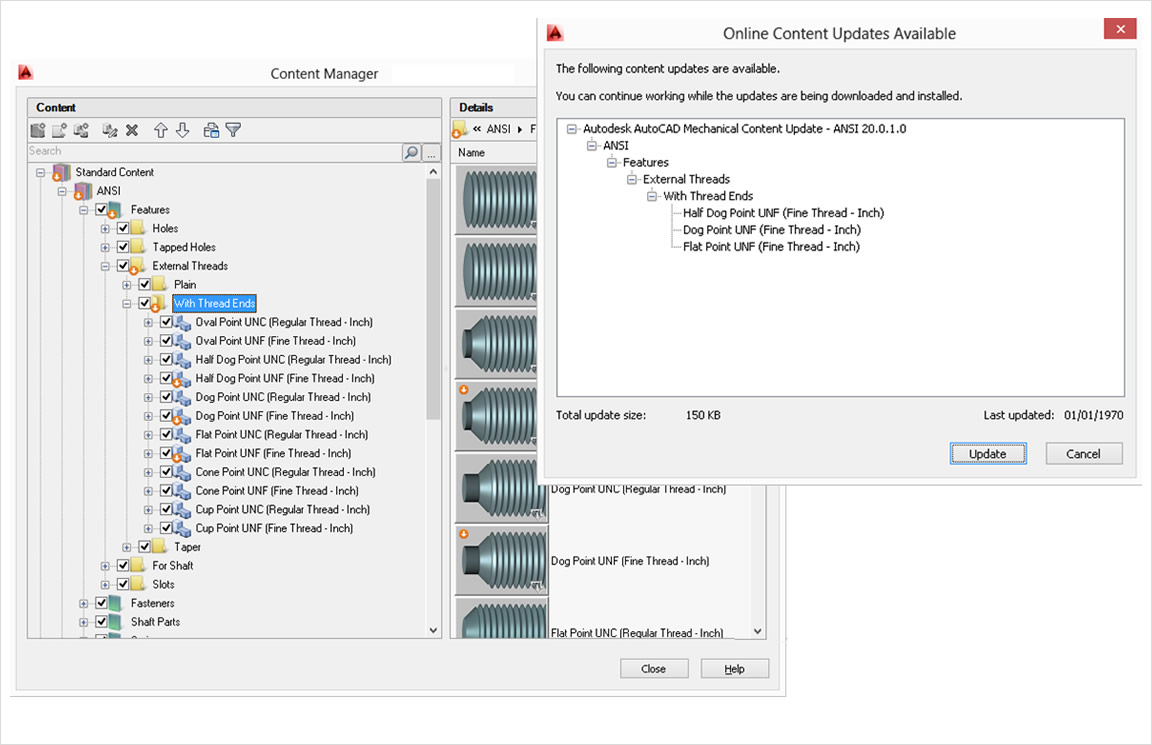
Task: Select Slots in the Content tree
Action: coord(164,585)
